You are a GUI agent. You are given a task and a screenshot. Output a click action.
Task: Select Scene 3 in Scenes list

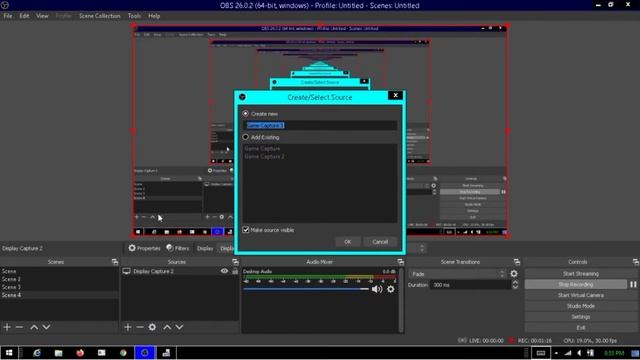pos(59,287)
